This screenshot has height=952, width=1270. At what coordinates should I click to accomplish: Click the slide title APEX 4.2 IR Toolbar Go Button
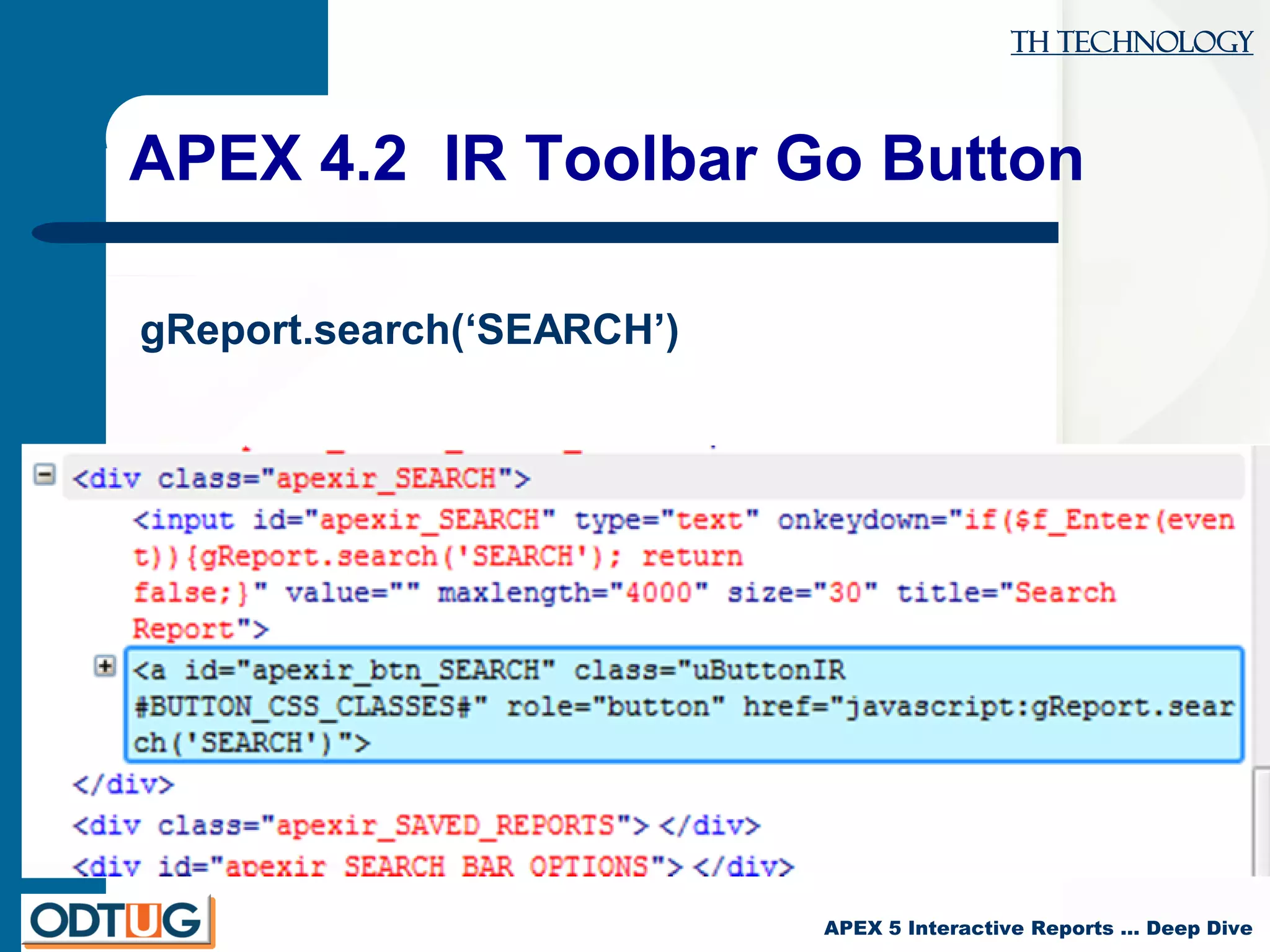(606, 159)
